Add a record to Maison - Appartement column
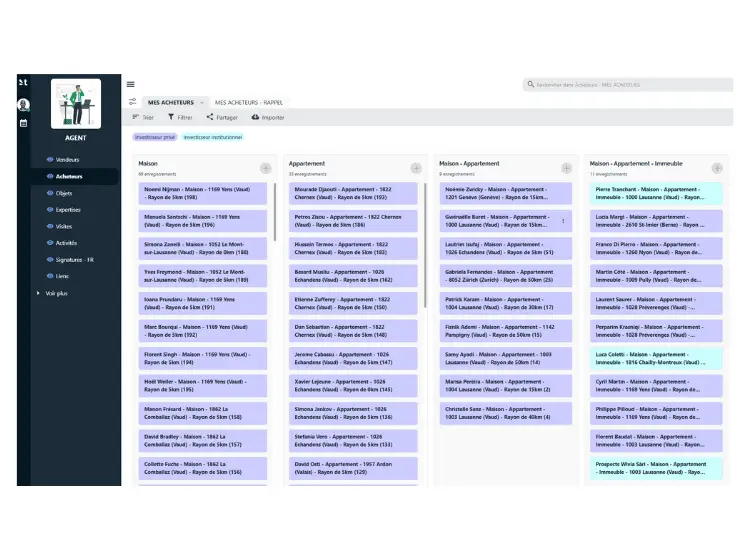The height and width of the screenshot is (560, 750). [x=566, y=168]
